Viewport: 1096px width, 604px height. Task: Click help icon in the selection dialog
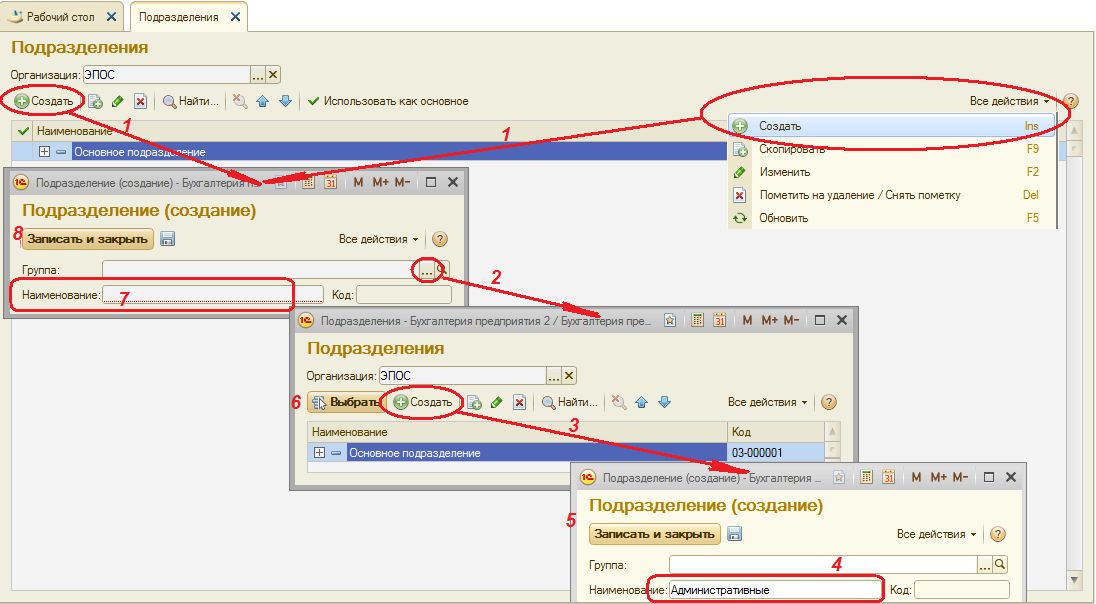(828, 403)
